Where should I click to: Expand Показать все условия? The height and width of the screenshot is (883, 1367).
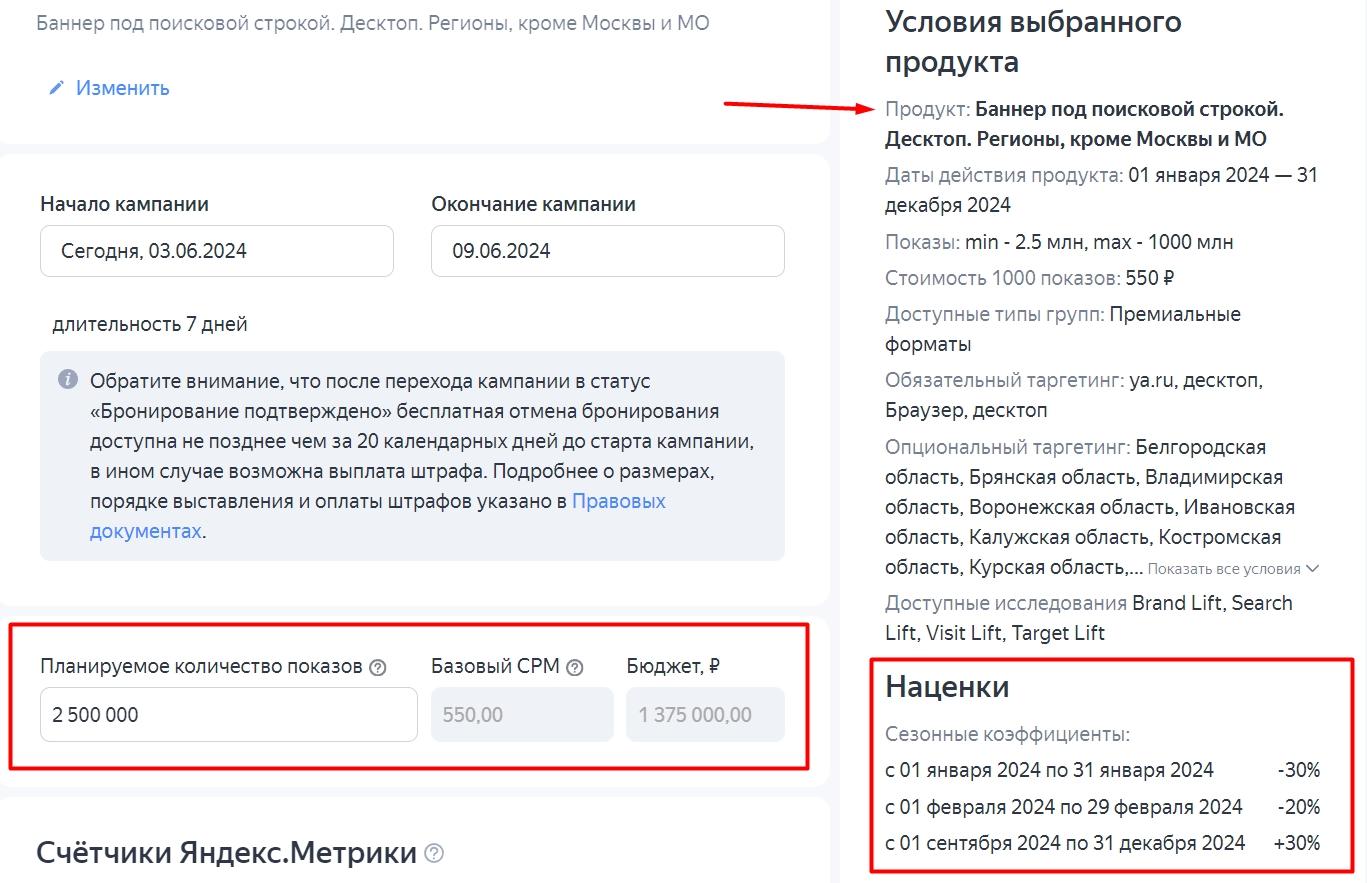(x=1233, y=569)
